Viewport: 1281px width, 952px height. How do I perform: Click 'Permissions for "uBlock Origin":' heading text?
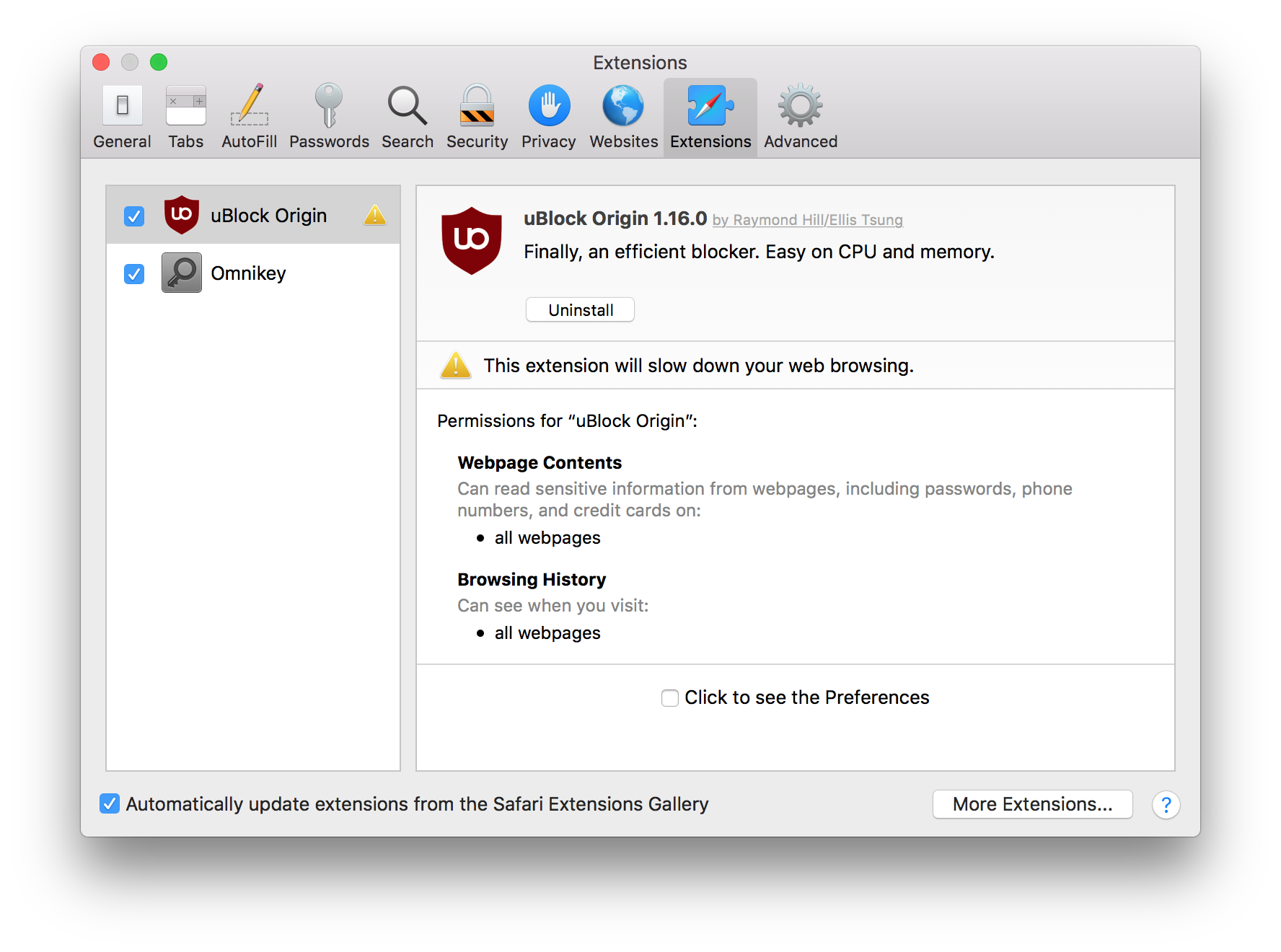pyautogui.click(x=567, y=420)
